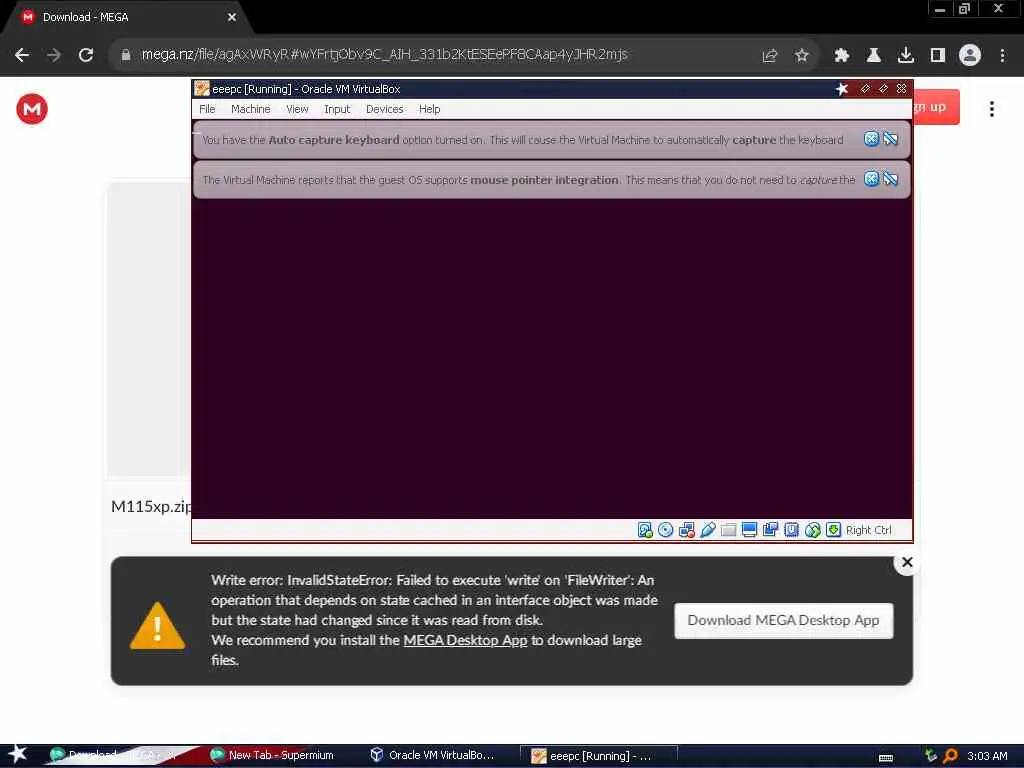Open the Input menu

pyautogui.click(x=337, y=109)
